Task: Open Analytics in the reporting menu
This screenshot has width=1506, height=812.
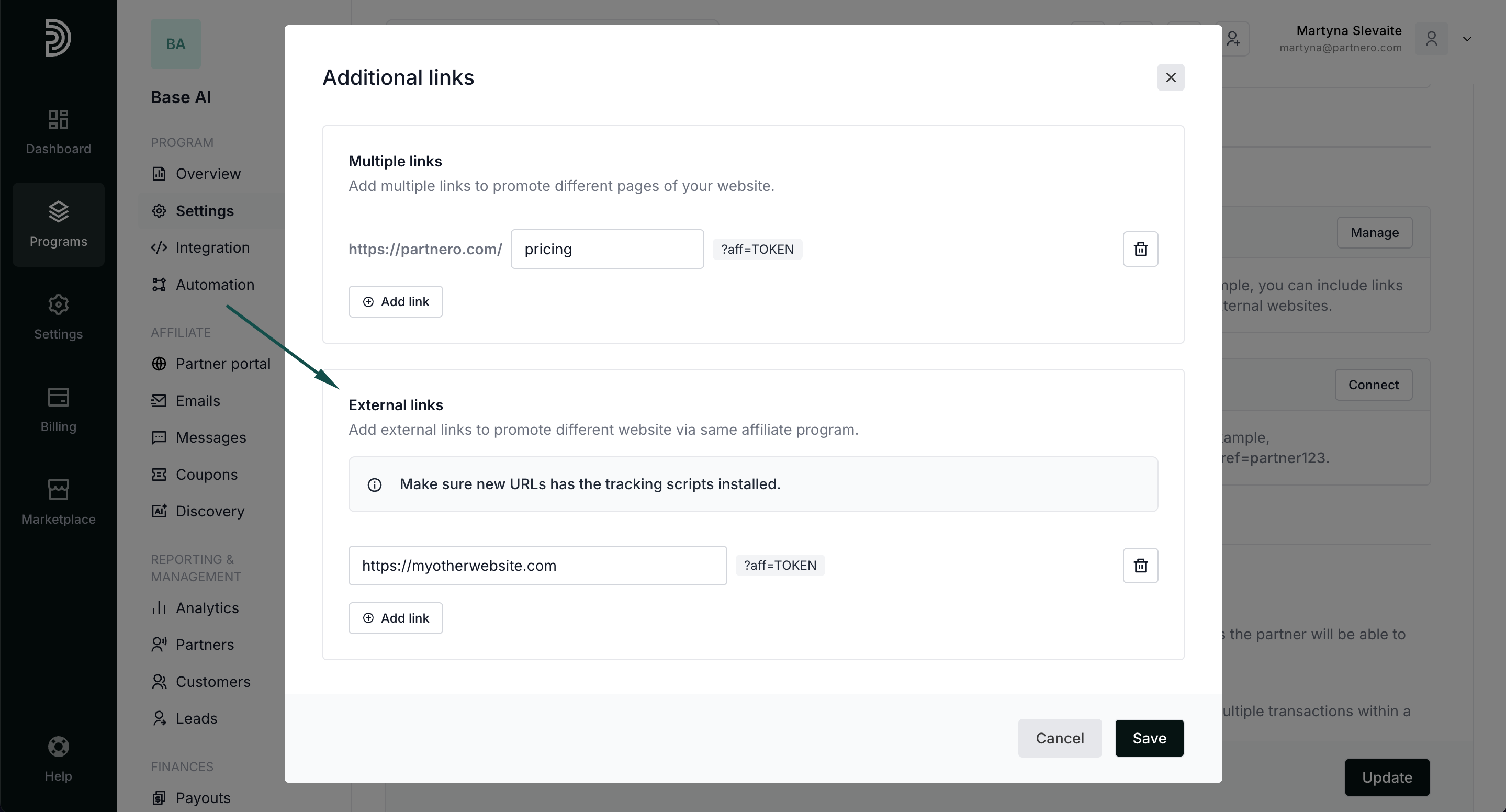Action: (206, 608)
